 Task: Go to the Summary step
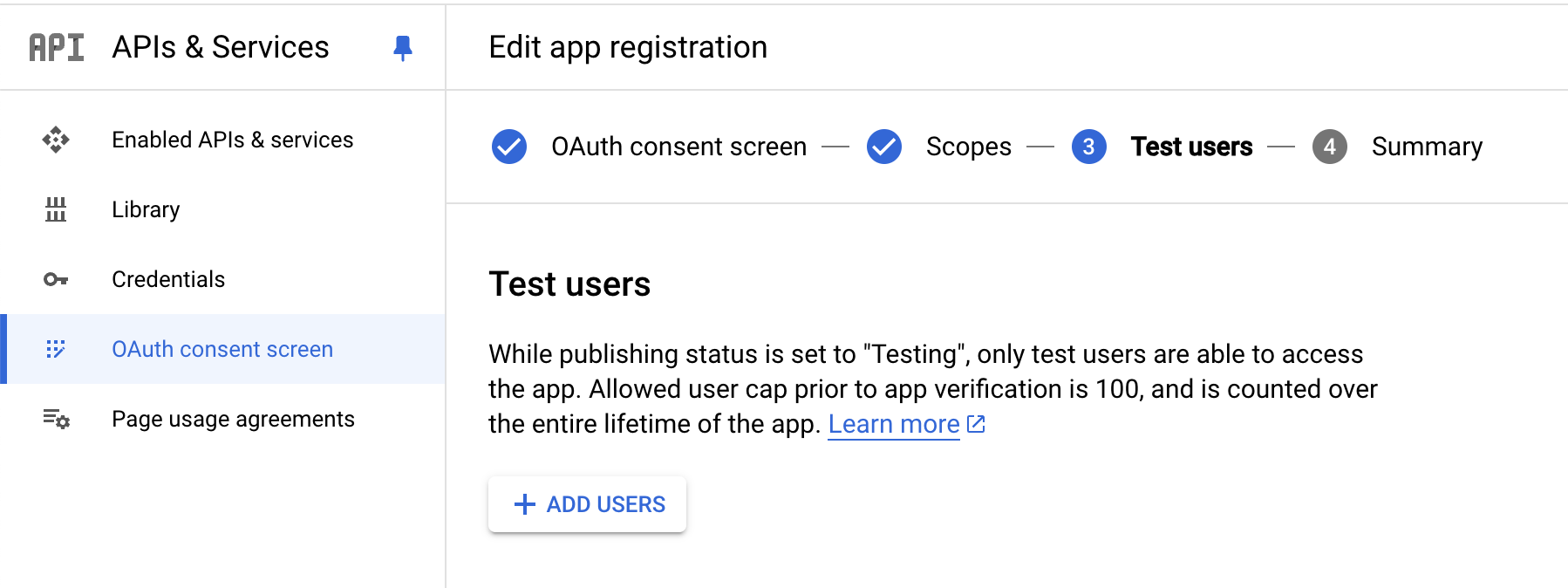click(1427, 147)
